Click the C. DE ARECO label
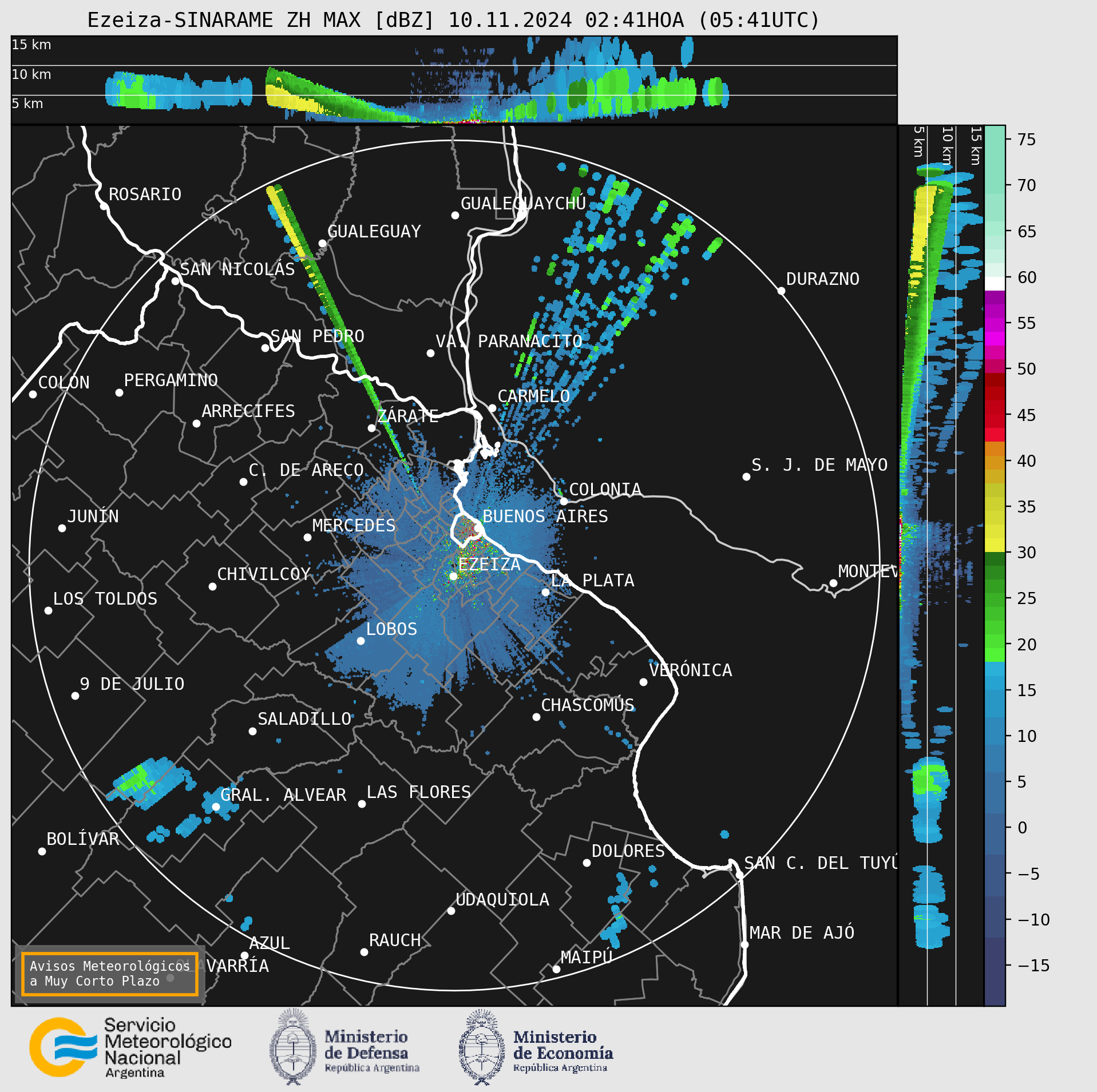Viewport: 1097px width, 1092px height. tap(306, 470)
